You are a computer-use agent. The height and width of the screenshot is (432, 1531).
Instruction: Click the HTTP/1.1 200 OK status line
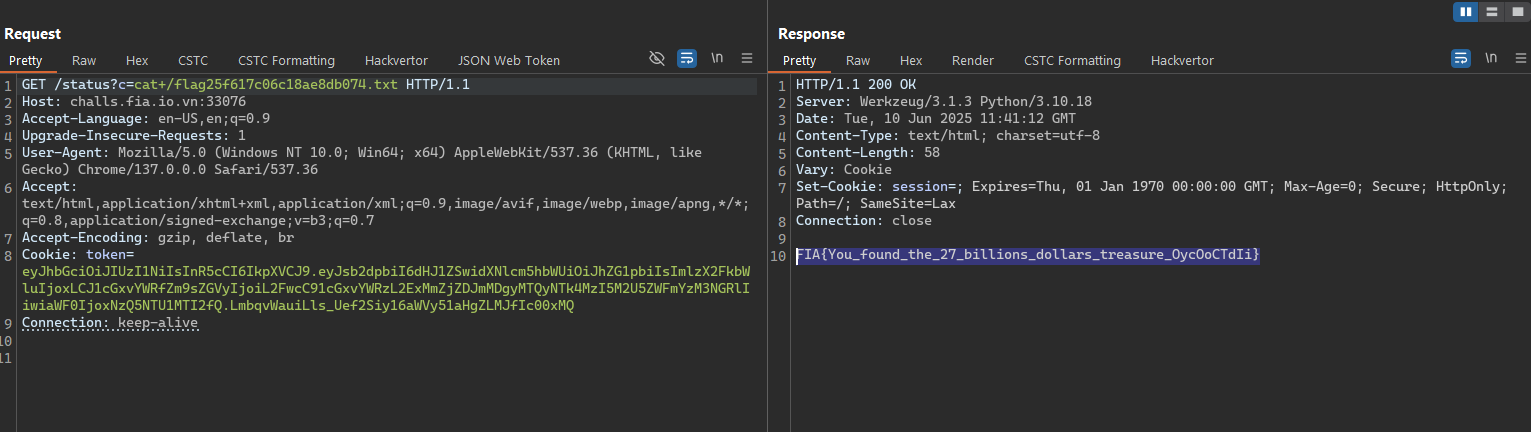[x=856, y=85]
